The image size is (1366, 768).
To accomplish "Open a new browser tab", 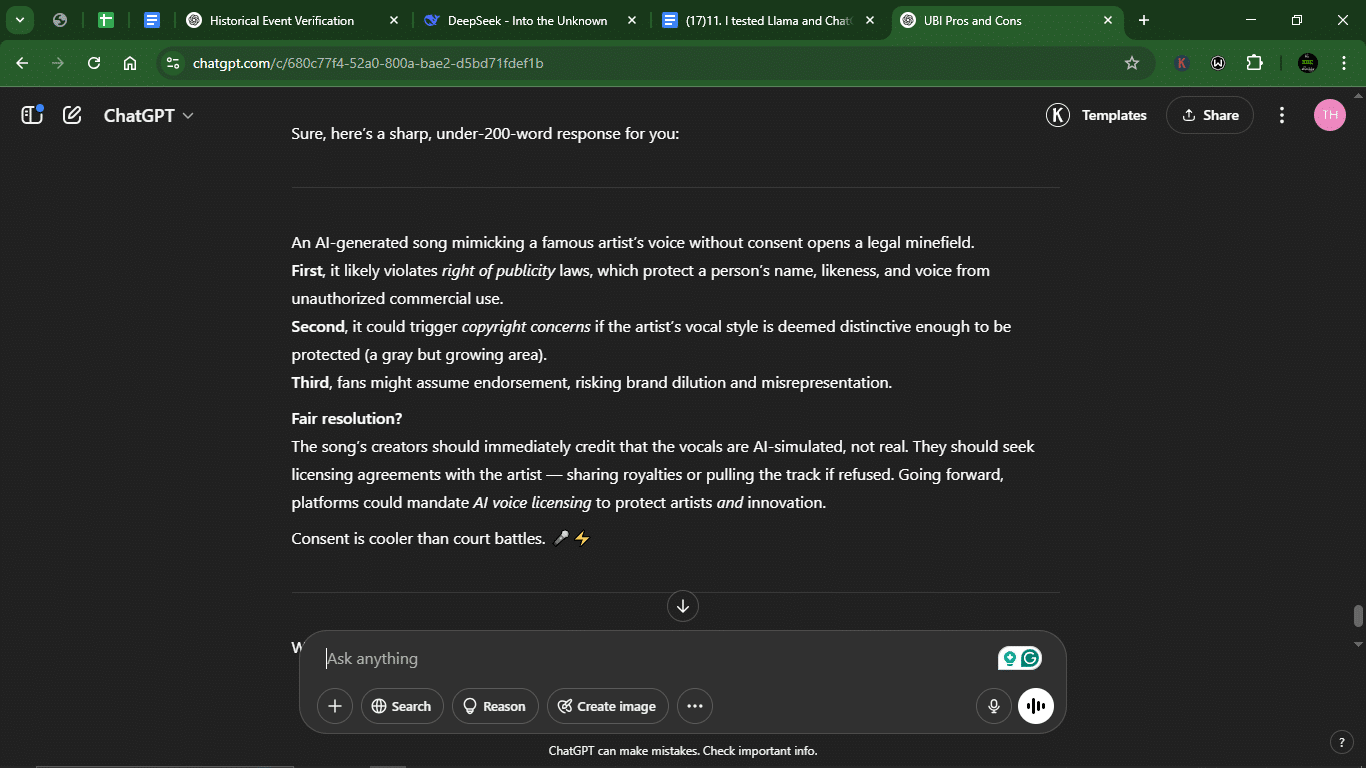I will 1144,20.
